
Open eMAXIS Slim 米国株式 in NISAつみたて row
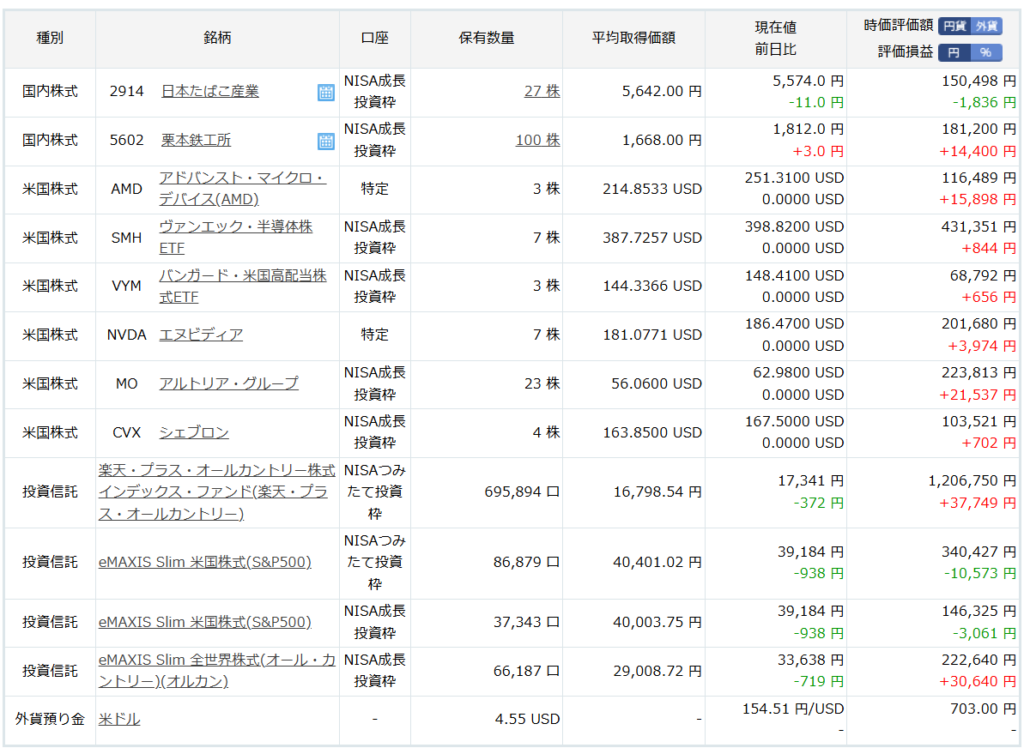[x=205, y=562]
